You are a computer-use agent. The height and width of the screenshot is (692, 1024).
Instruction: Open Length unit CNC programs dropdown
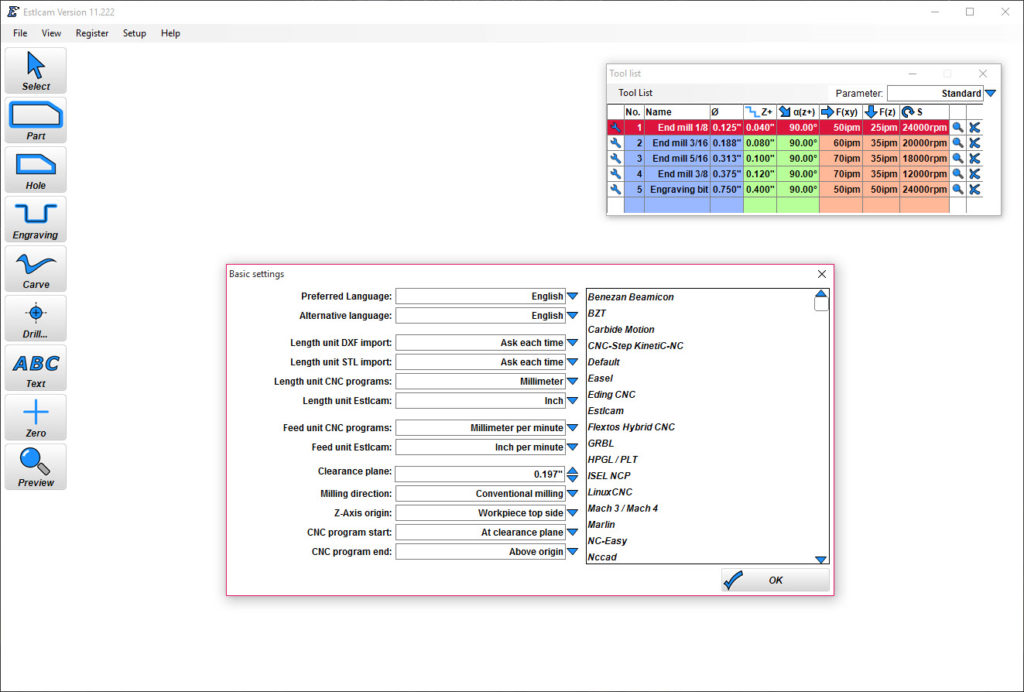(573, 381)
